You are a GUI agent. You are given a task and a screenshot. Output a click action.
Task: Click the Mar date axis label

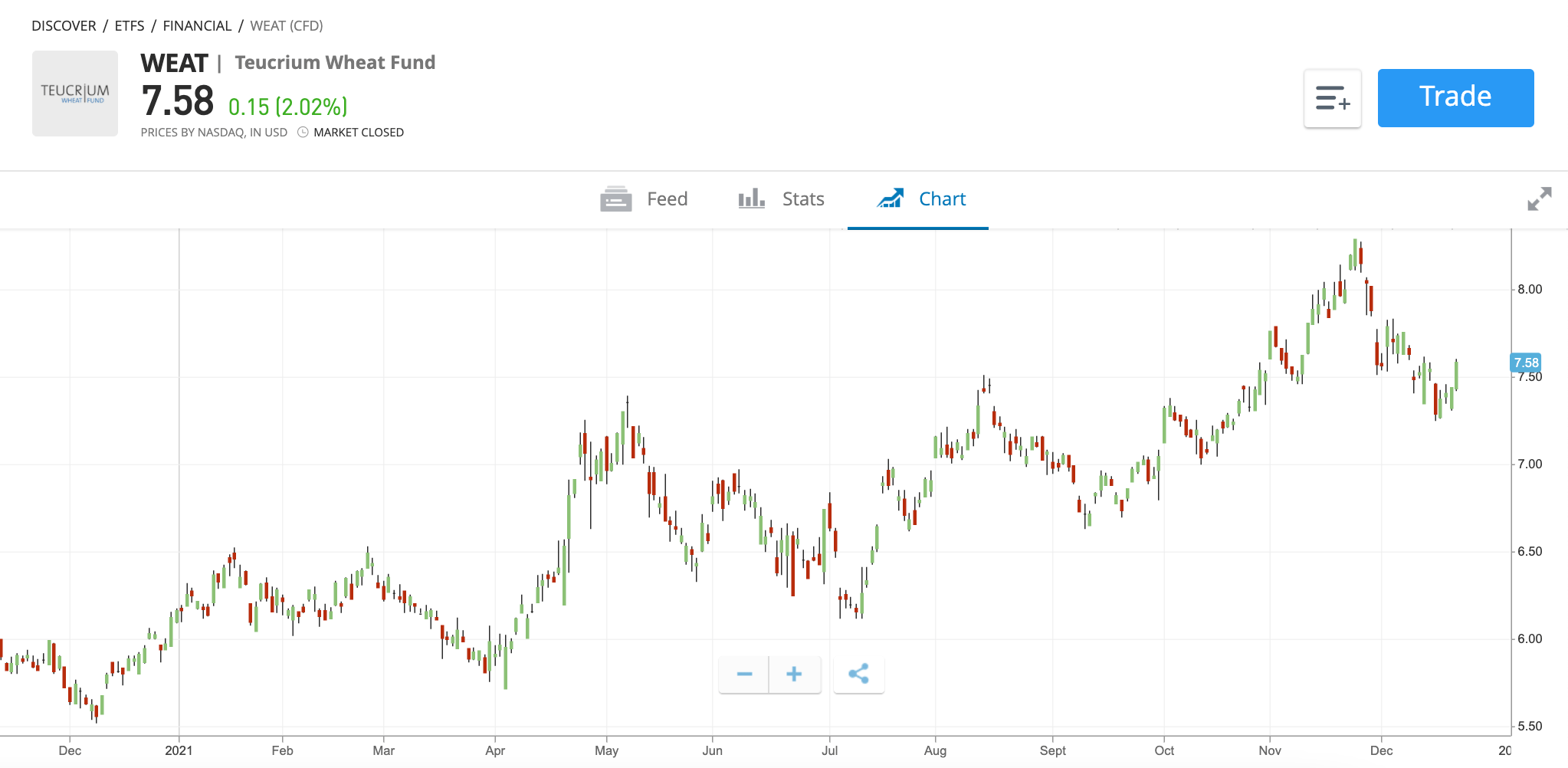point(383,750)
